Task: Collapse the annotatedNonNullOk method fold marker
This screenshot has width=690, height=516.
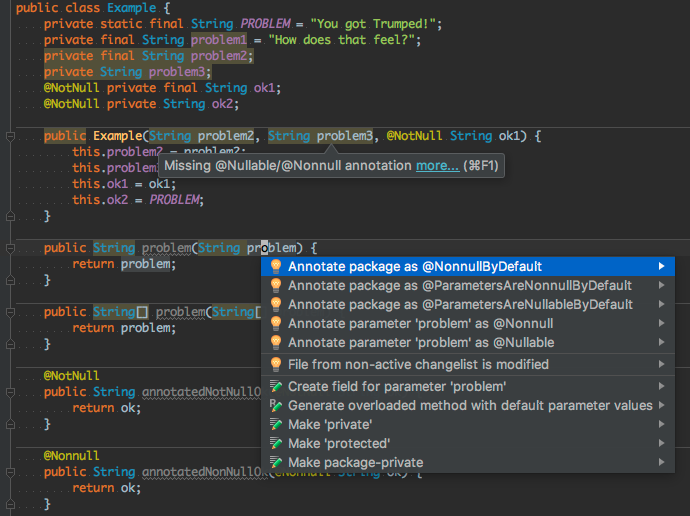Action: tap(11, 472)
